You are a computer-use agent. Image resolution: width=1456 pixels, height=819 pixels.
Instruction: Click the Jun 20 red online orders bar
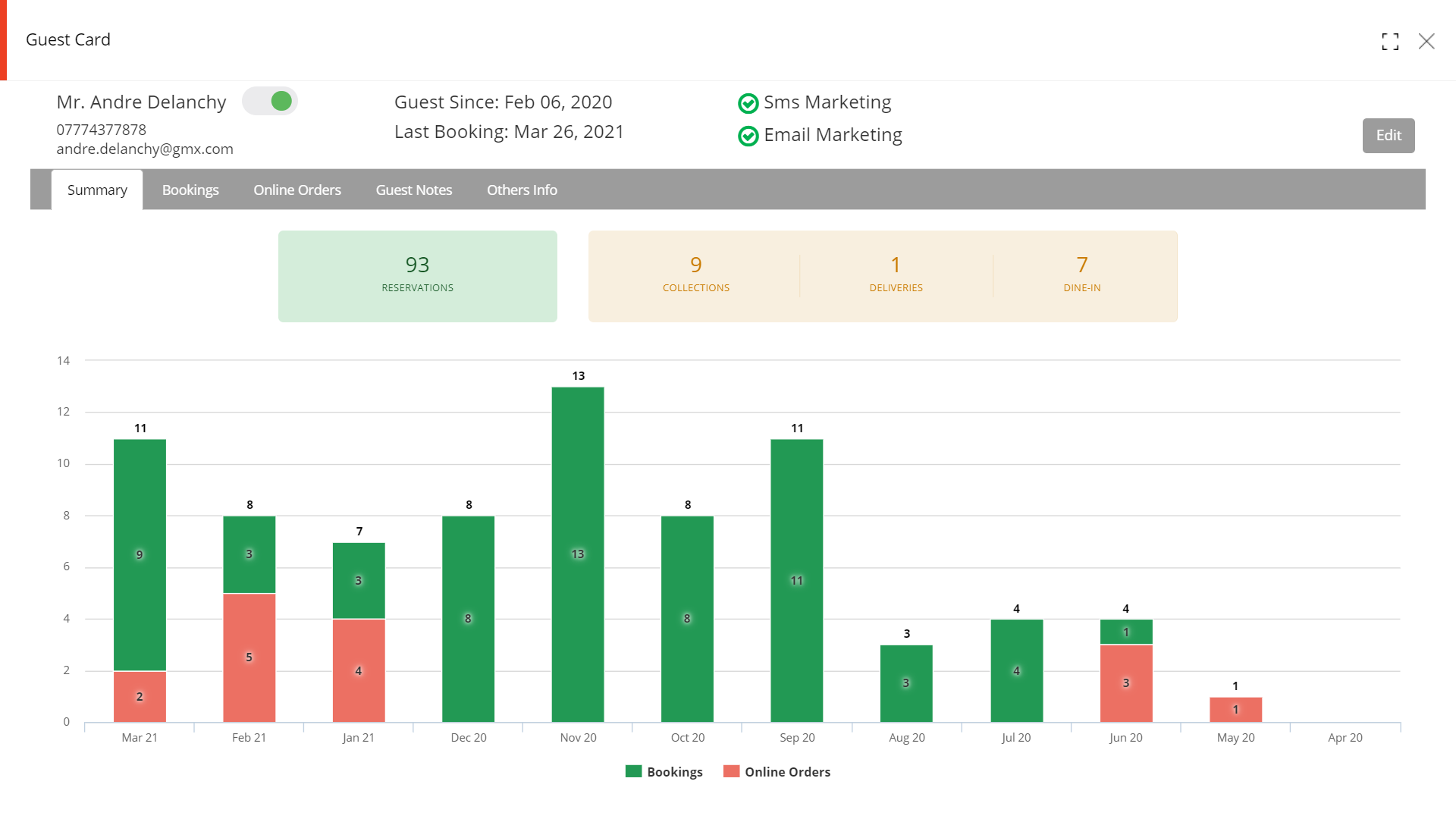point(1126,683)
